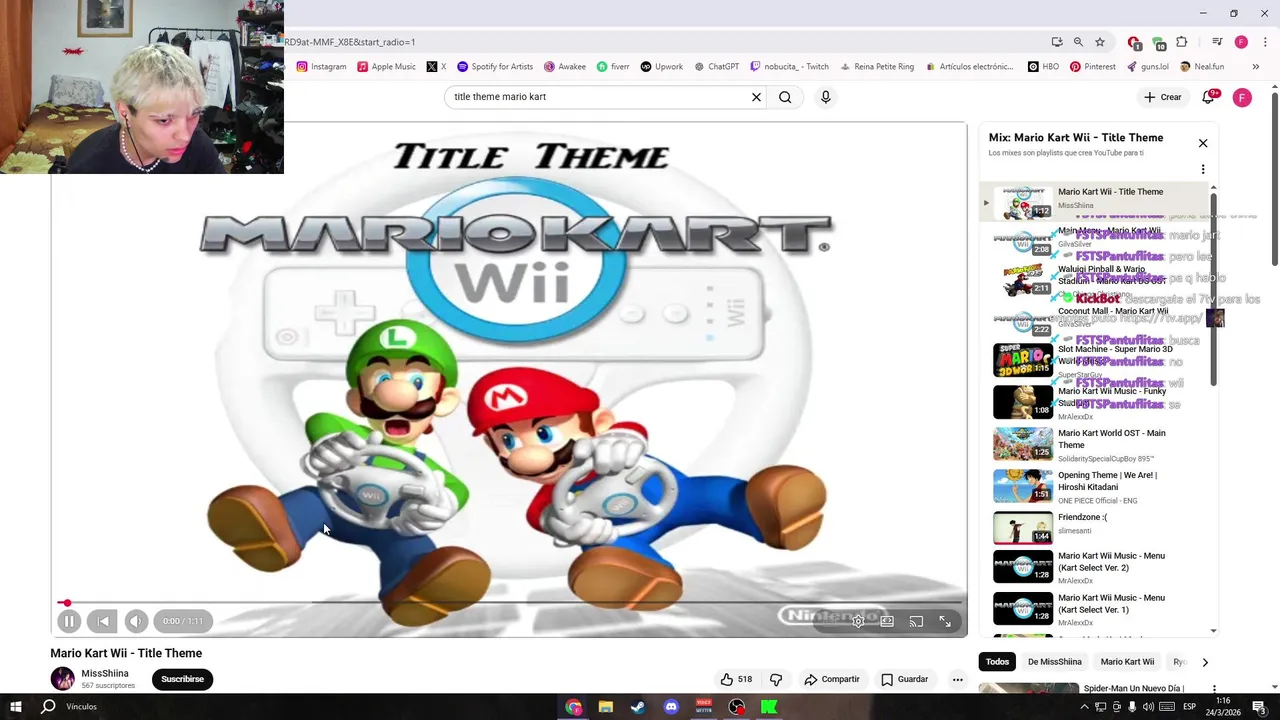Open YouTube notifications bell
This screenshot has height=720, width=1280.
tap(1209, 97)
